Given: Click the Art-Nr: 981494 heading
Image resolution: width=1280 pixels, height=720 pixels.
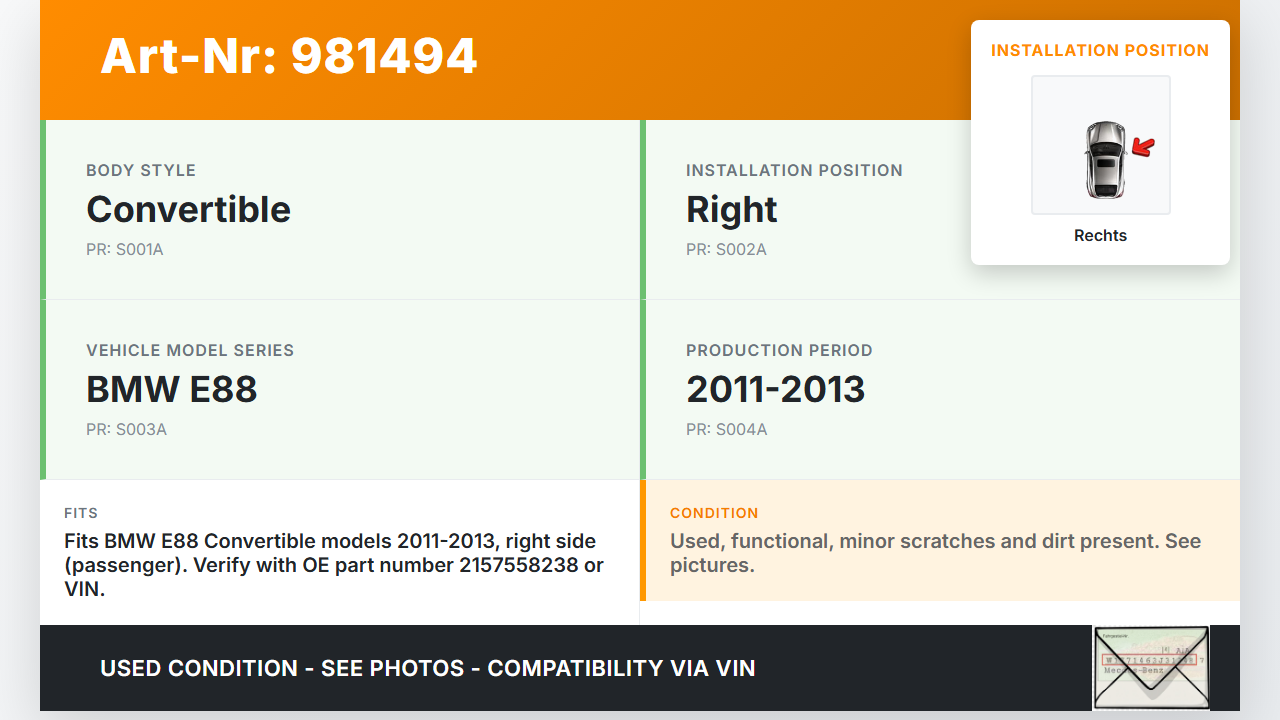Looking at the screenshot, I should [x=289, y=57].
